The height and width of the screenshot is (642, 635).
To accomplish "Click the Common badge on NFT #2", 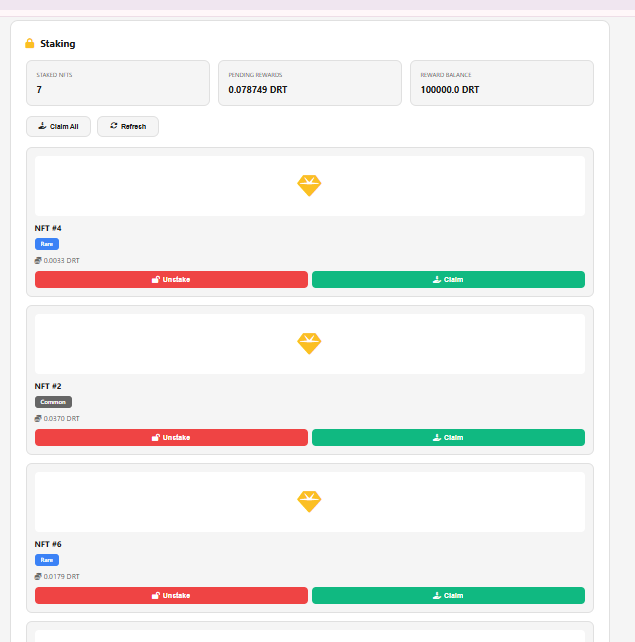I will (x=53, y=402).
